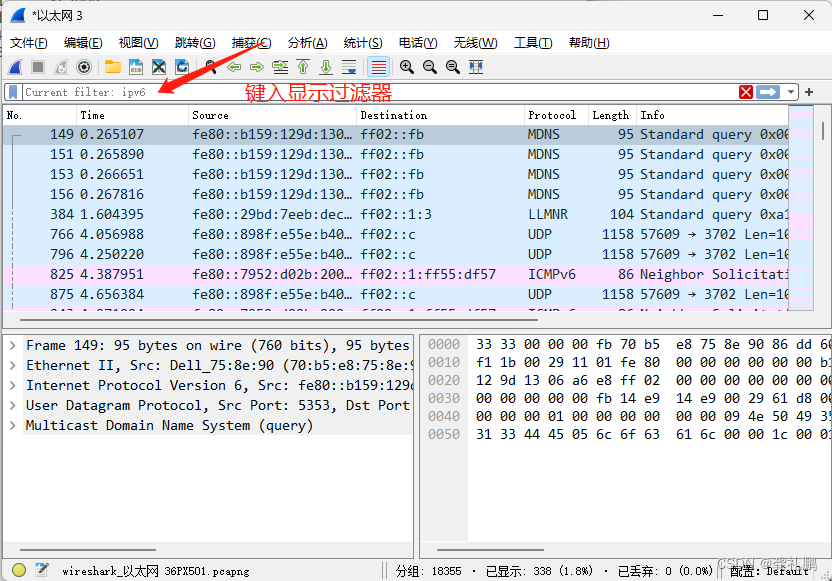The height and width of the screenshot is (581, 832).
Task: Click the intelligent scrollbar color minimap
Action: point(801,208)
